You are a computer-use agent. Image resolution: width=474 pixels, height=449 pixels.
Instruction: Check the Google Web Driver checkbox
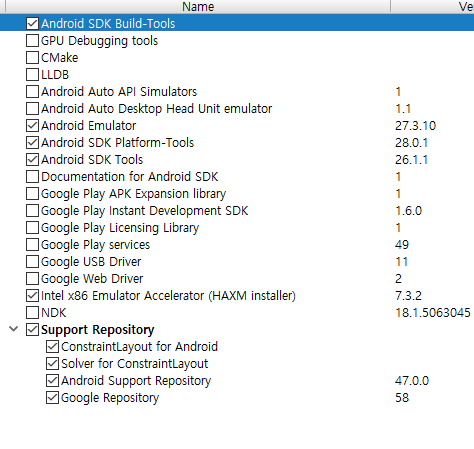click(x=32, y=279)
